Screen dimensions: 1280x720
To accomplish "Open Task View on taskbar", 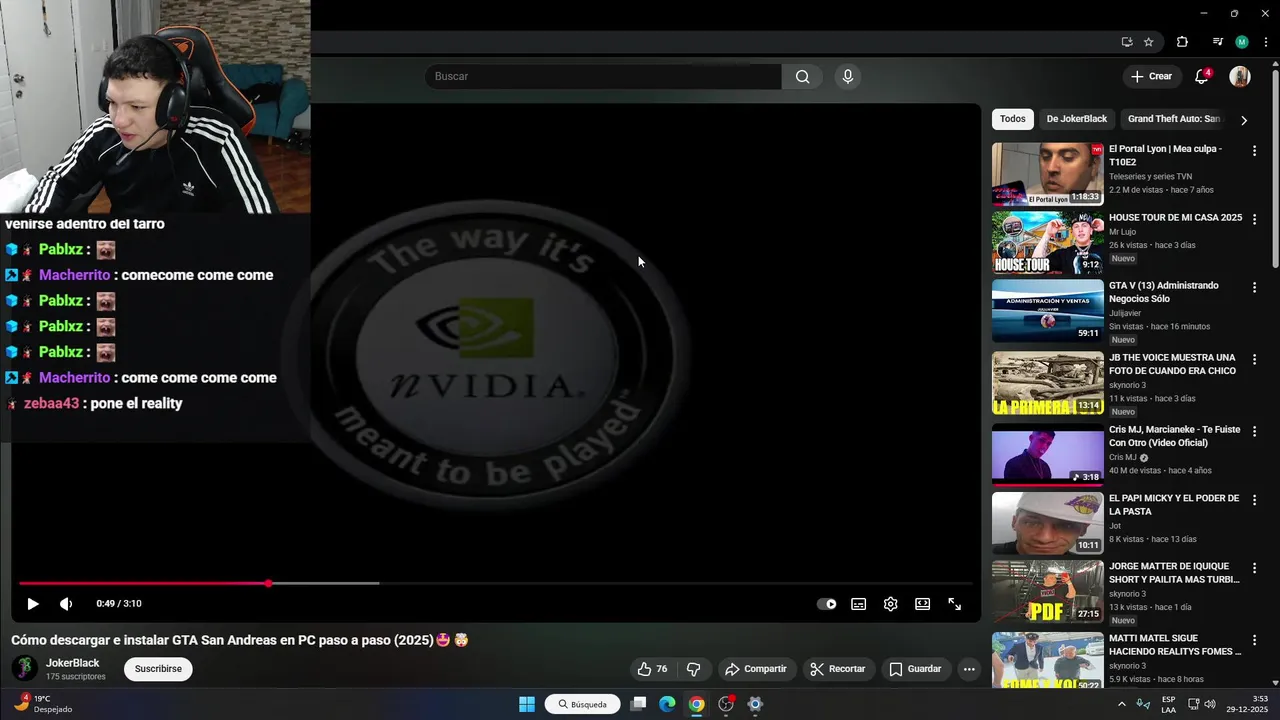I will (639, 704).
